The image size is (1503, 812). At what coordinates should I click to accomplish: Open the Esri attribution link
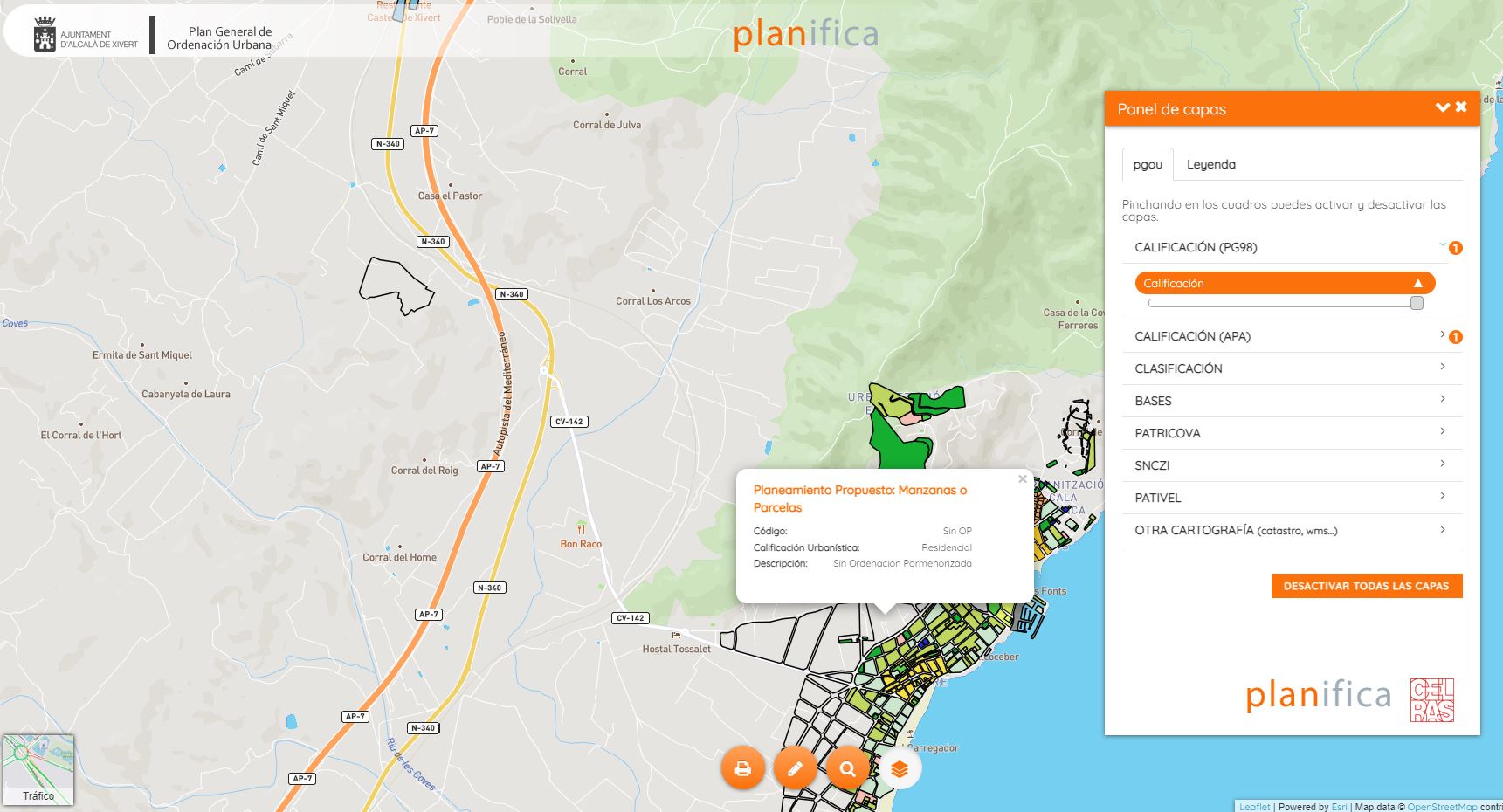coord(1339,807)
